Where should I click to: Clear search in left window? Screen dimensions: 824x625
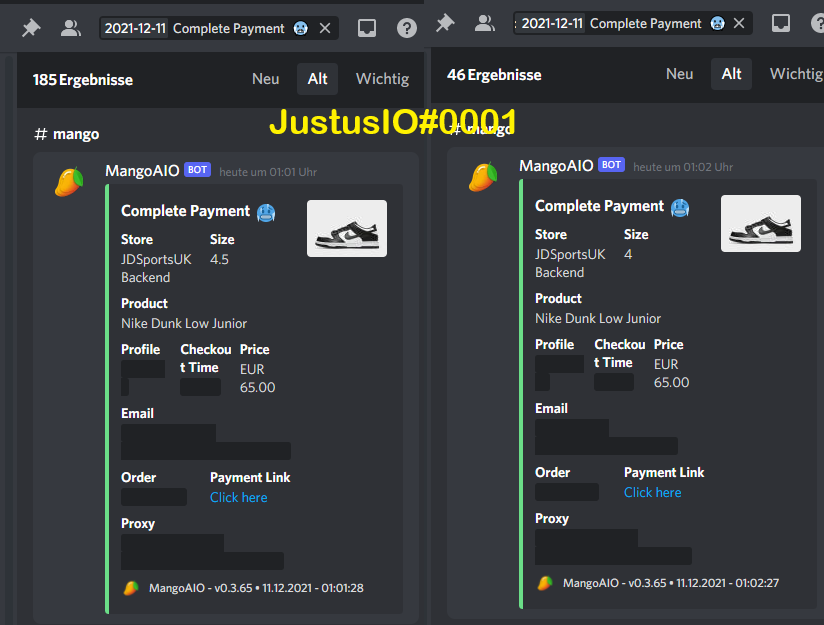(x=325, y=28)
